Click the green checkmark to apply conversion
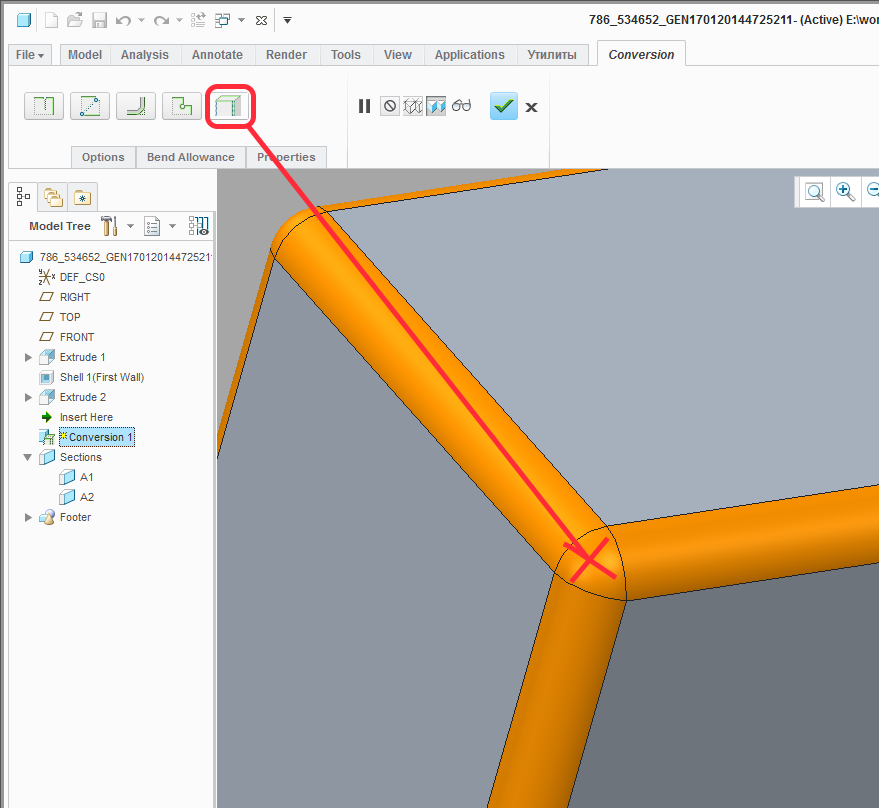The height and width of the screenshot is (808, 879). click(504, 106)
